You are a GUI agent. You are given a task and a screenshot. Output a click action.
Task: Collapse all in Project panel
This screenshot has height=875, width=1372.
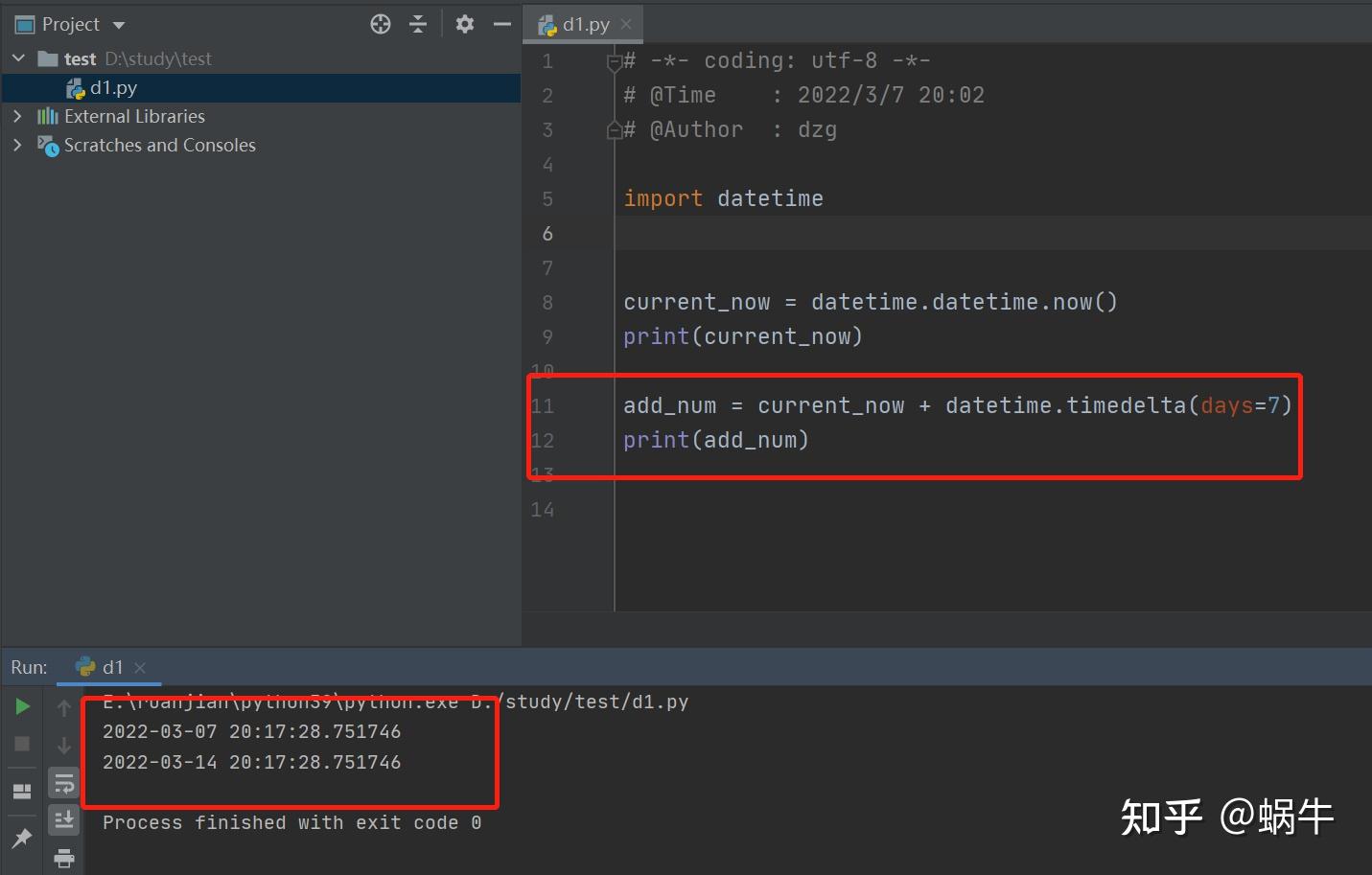pyautogui.click(x=418, y=25)
